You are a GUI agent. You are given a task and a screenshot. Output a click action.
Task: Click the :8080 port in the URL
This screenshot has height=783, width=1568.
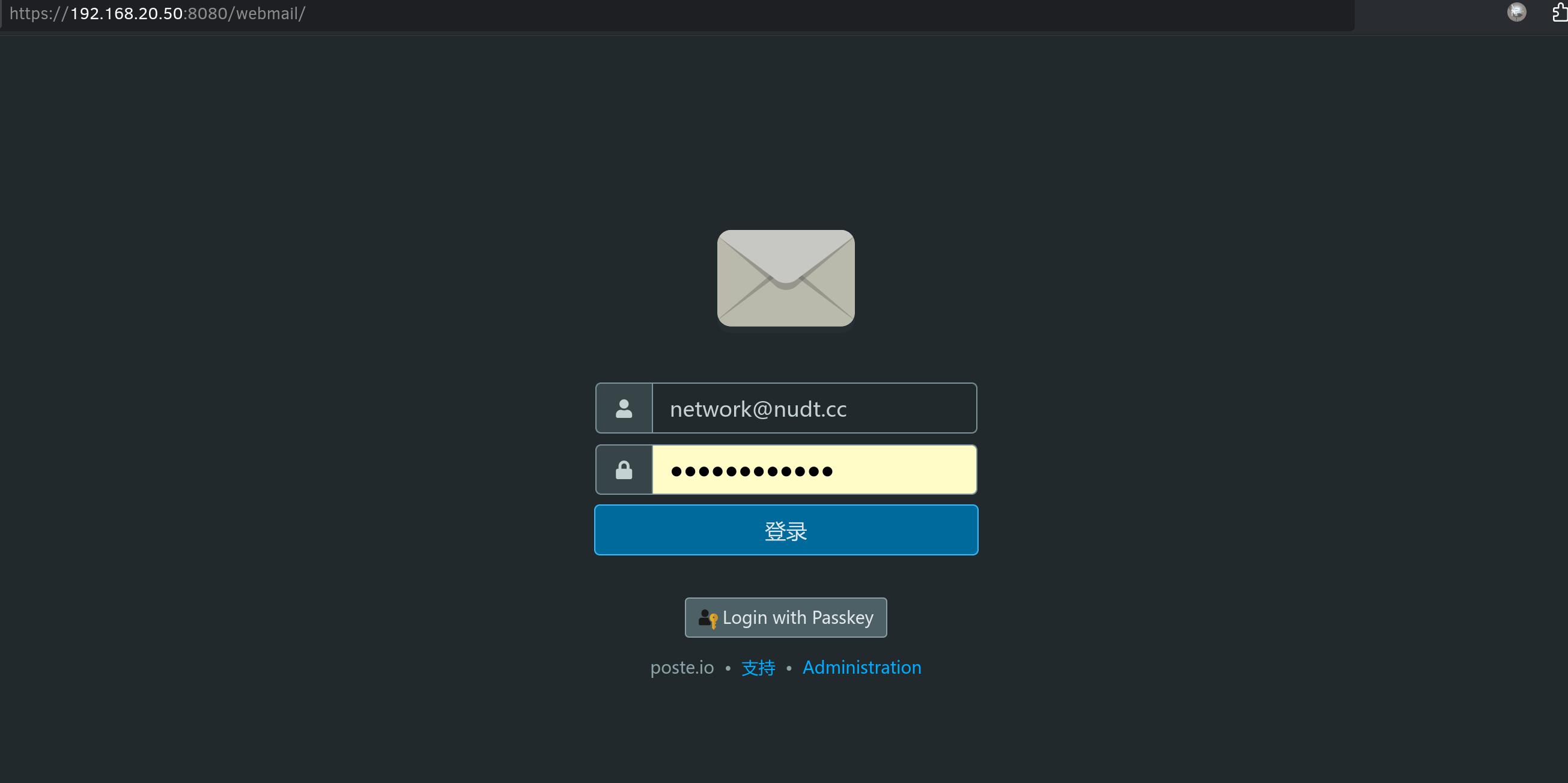(x=205, y=13)
